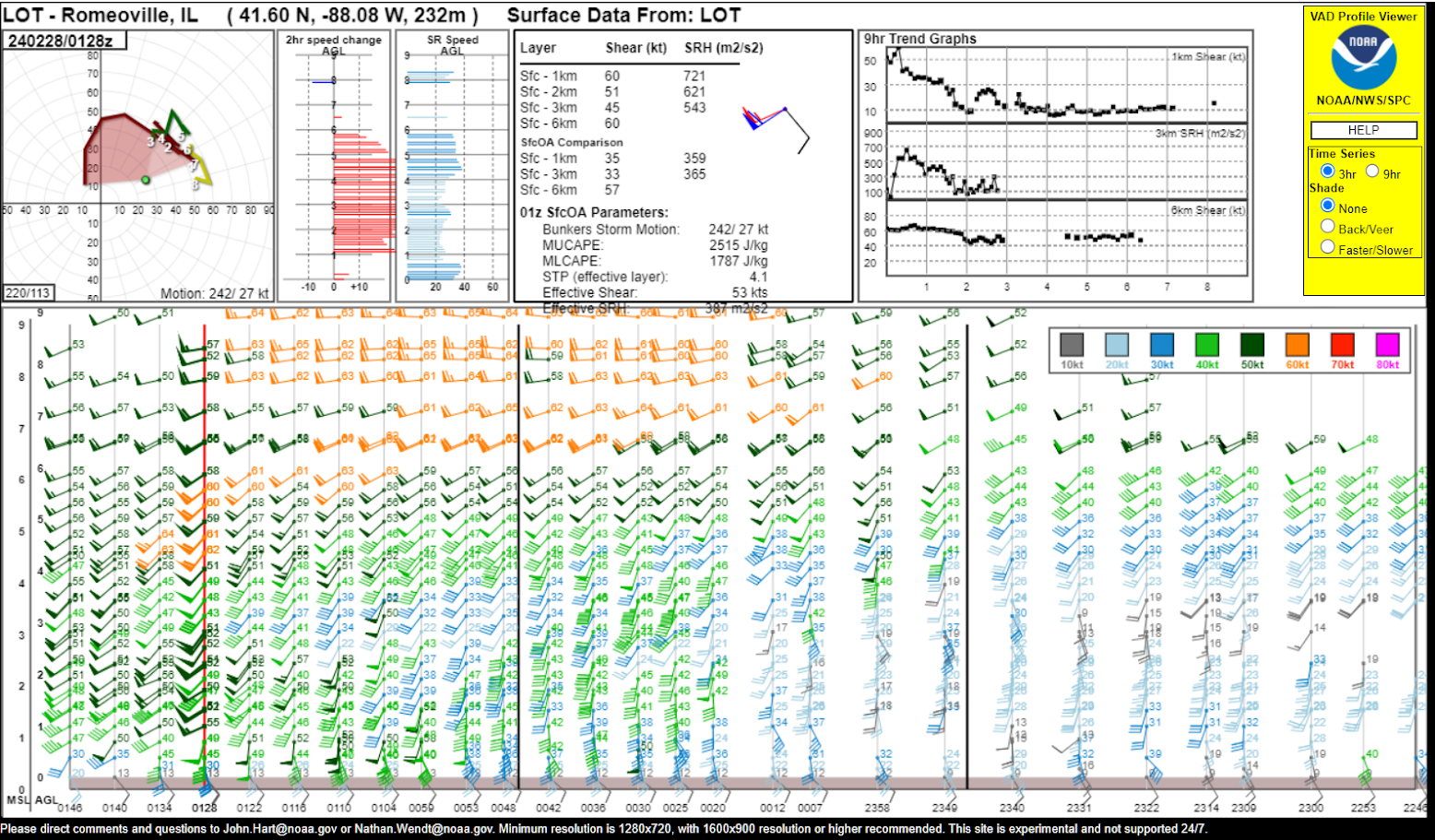Image resolution: width=1435 pixels, height=840 pixels.
Task: Click the VAD Profile Viewer title
Action: click(x=1363, y=16)
